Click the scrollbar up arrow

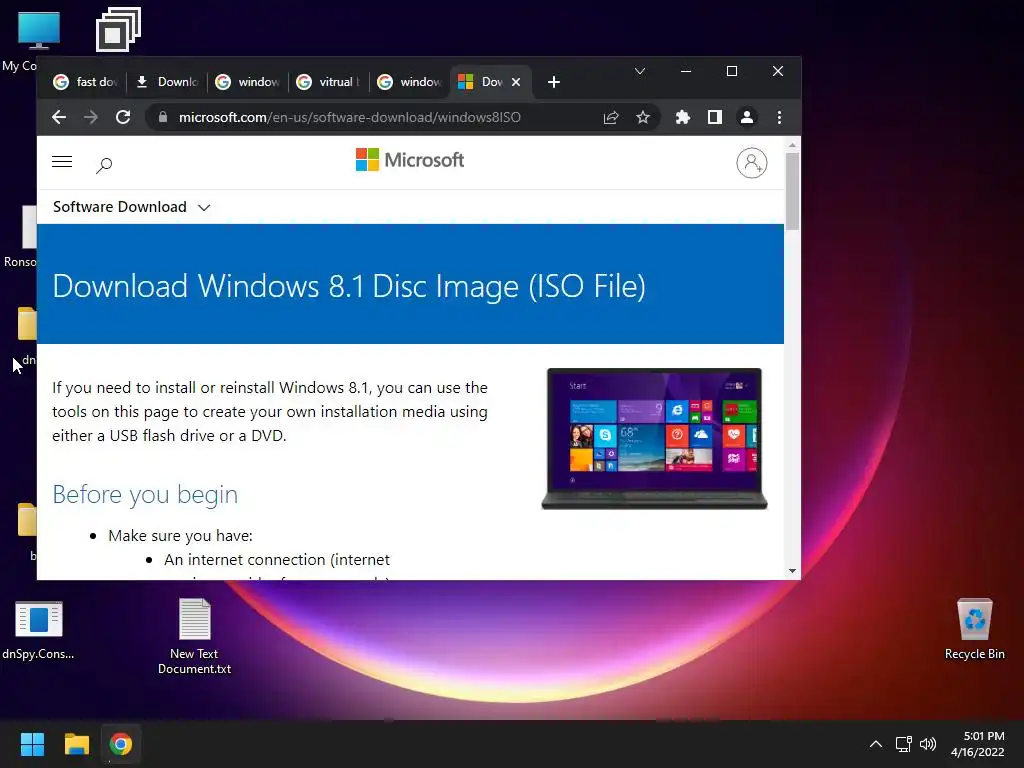(792, 145)
